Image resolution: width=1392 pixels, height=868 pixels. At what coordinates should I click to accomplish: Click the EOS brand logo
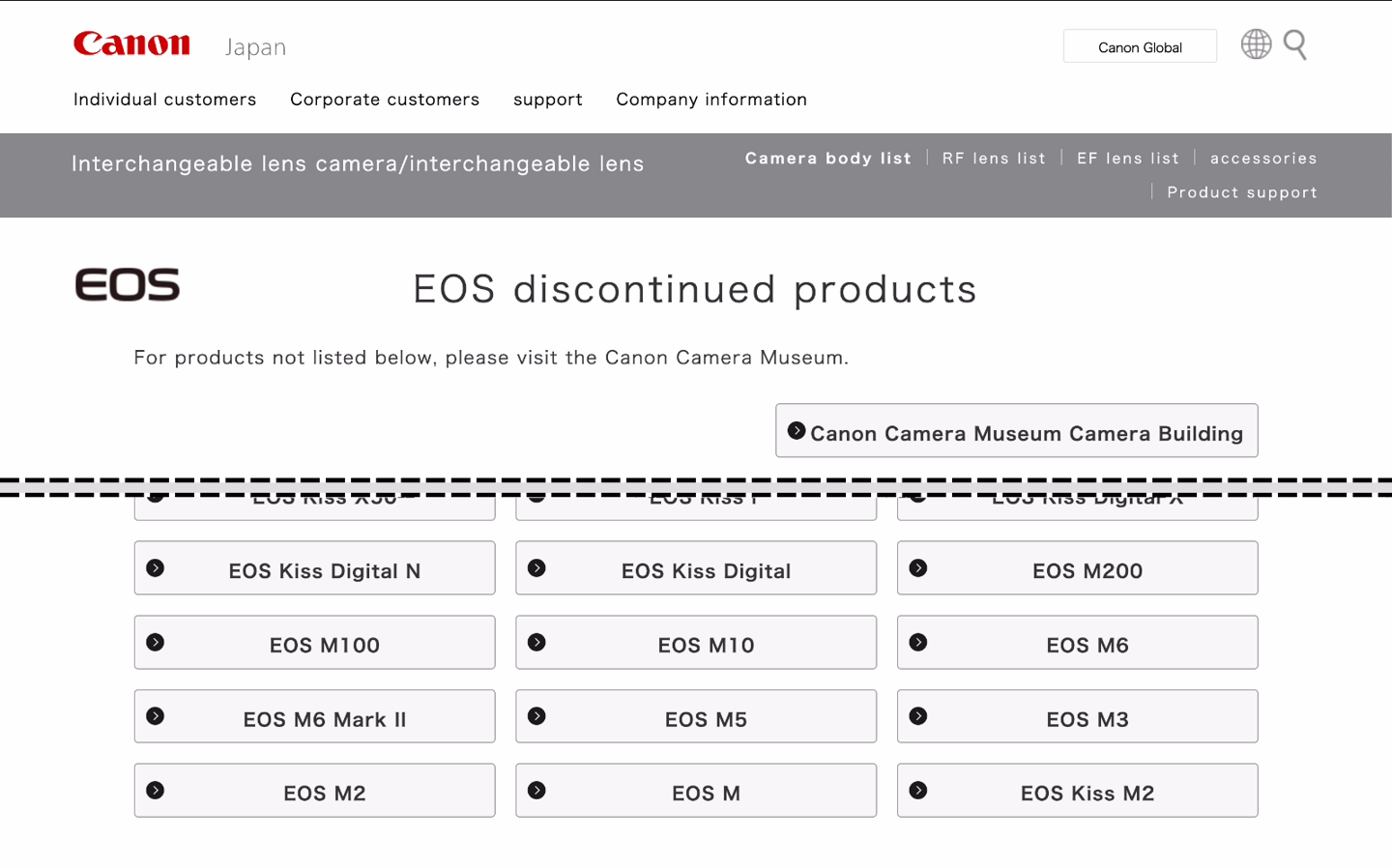(128, 284)
